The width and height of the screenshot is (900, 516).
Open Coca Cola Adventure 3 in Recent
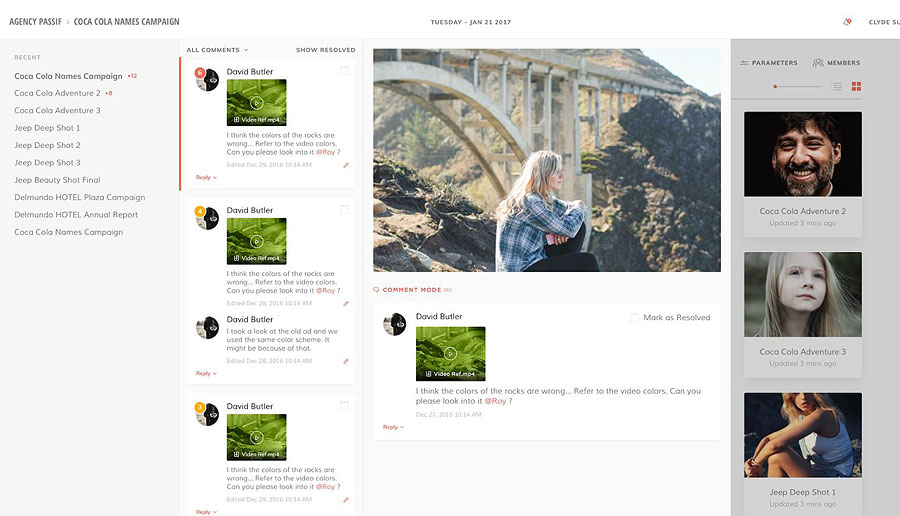[x=57, y=110]
